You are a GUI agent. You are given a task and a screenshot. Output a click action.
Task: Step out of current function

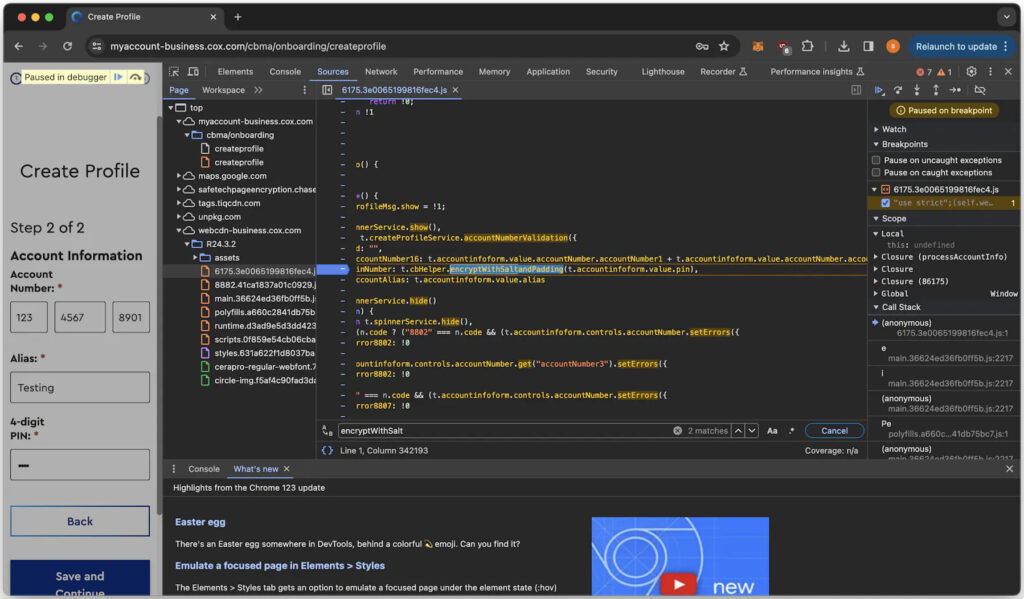(x=936, y=90)
